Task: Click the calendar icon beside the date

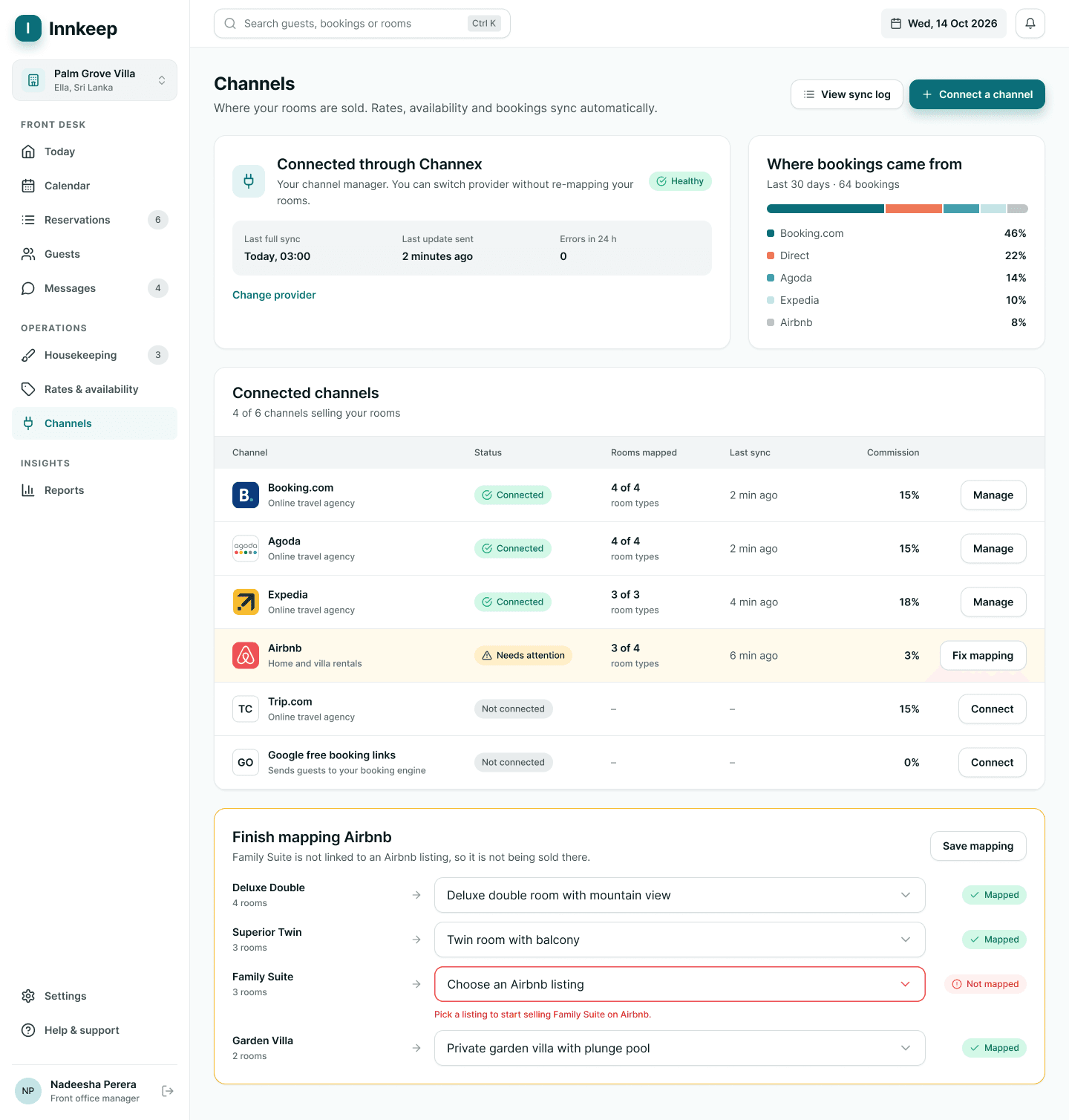Action: coord(896,24)
